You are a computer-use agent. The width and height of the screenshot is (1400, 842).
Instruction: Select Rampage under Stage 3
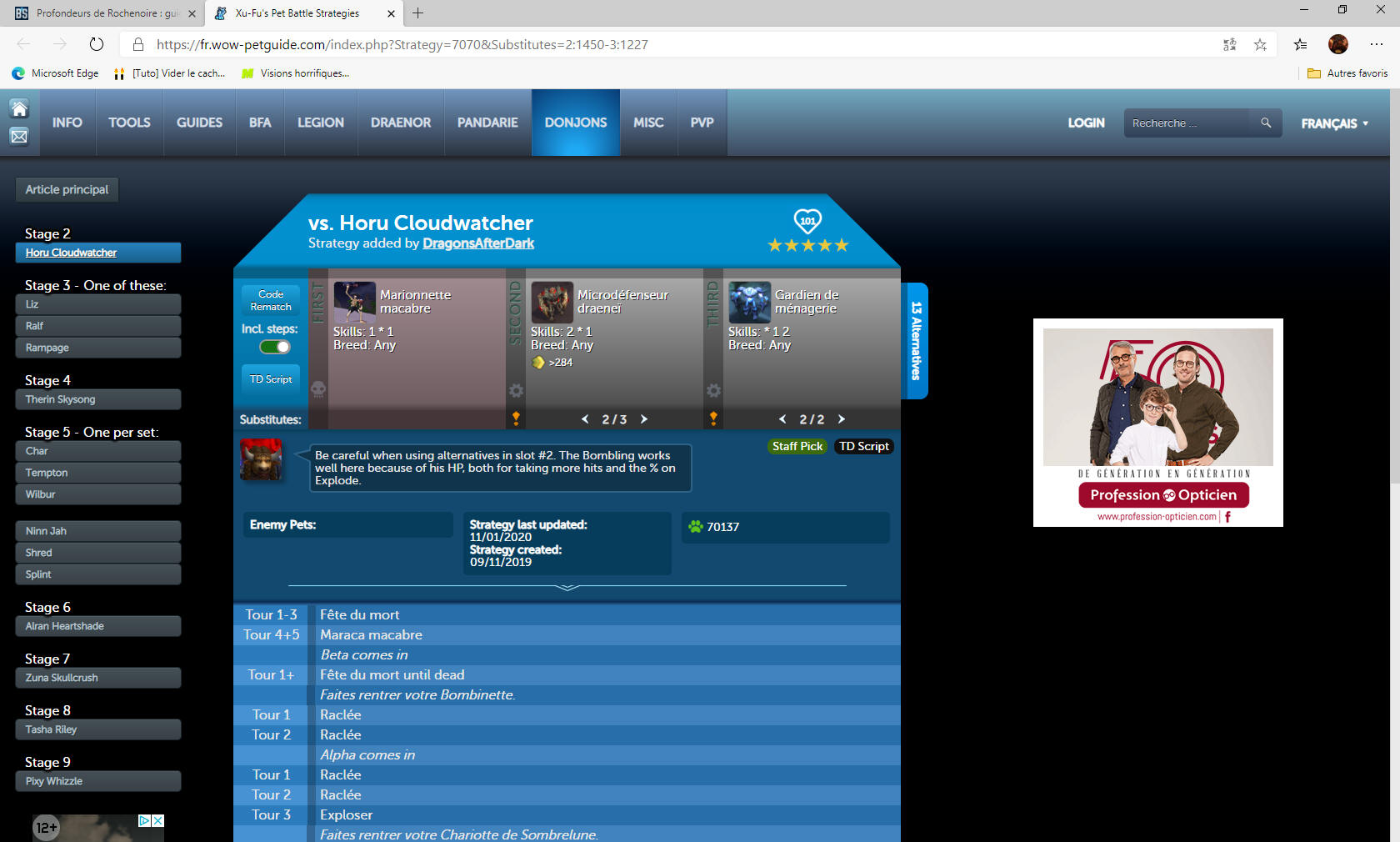pos(98,348)
